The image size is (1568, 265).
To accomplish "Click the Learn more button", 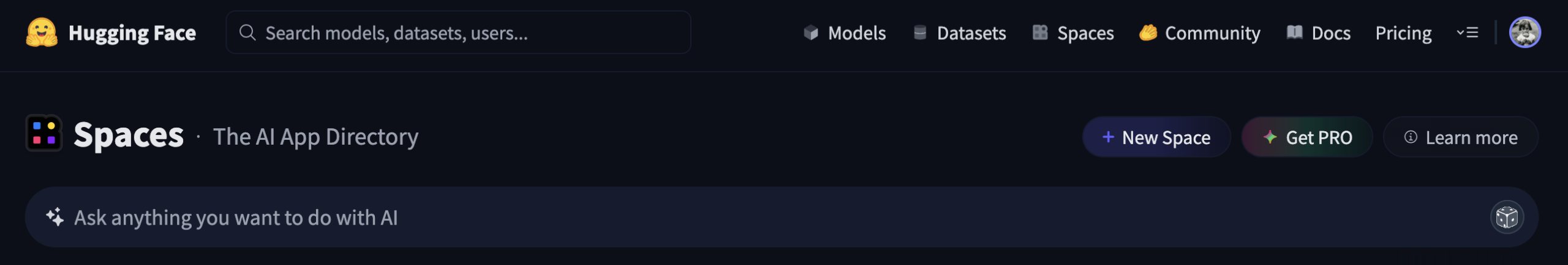I will coord(1461,137).
